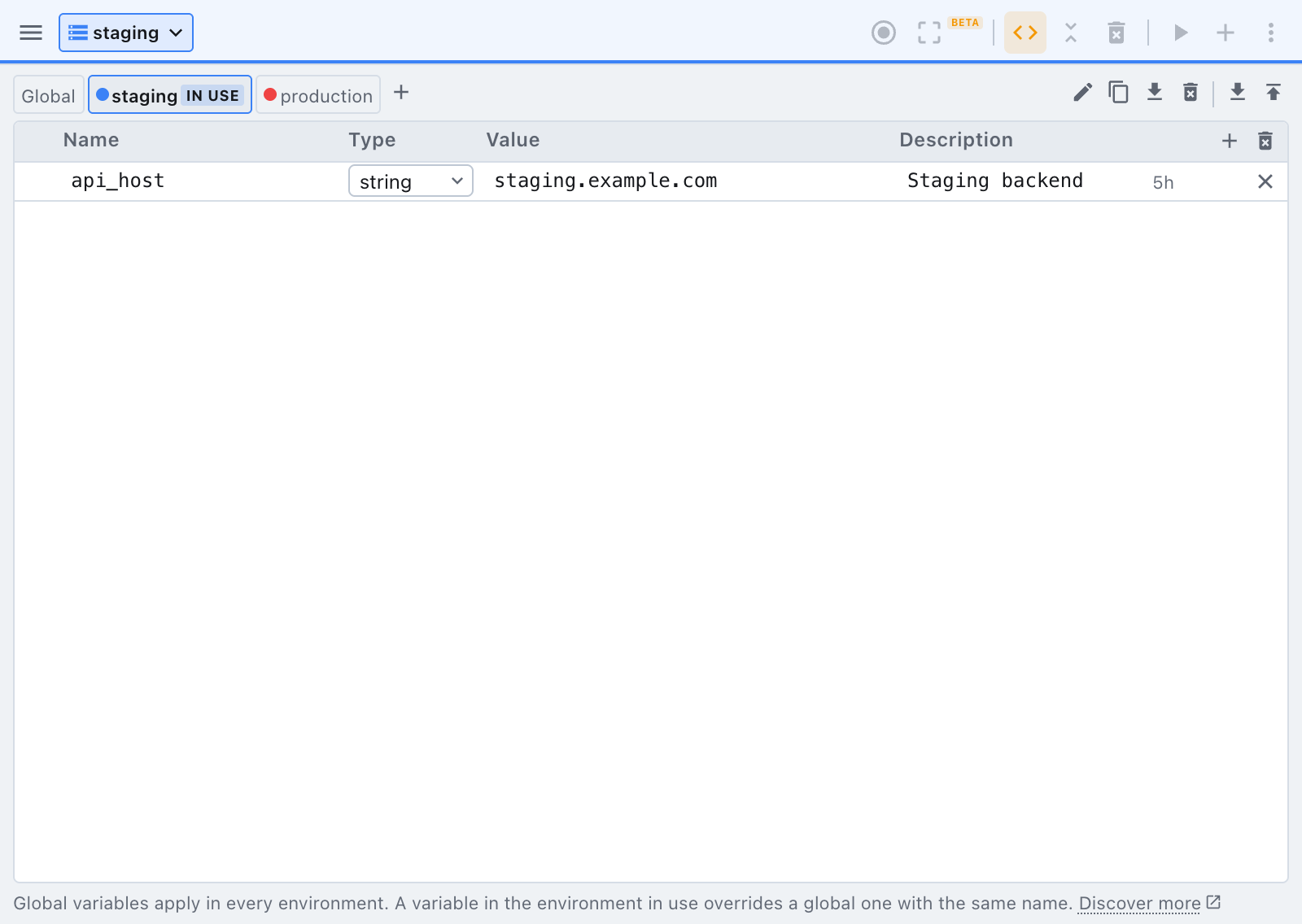This screenshot has height=924, width=1302.
Task: Toggle the variables code brackets icon
Action: point(1025,33)
